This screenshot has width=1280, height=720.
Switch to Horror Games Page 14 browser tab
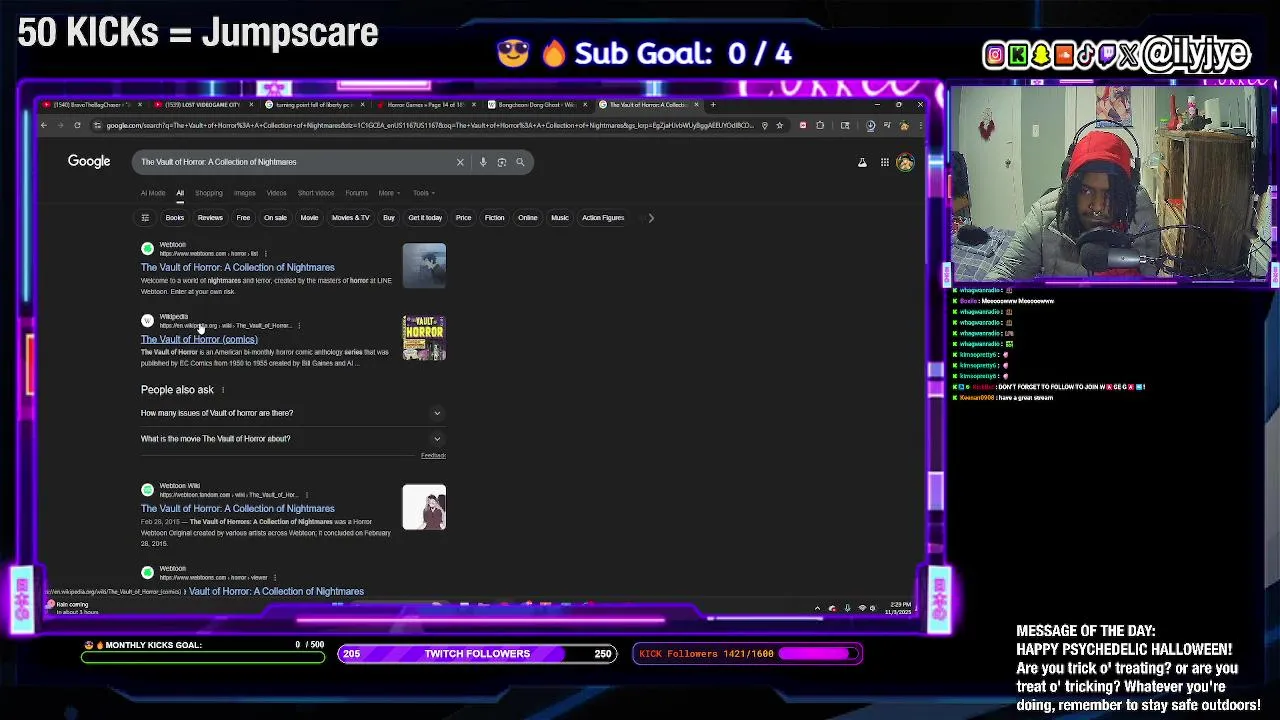pyautogui.click(x=425, y=105)
